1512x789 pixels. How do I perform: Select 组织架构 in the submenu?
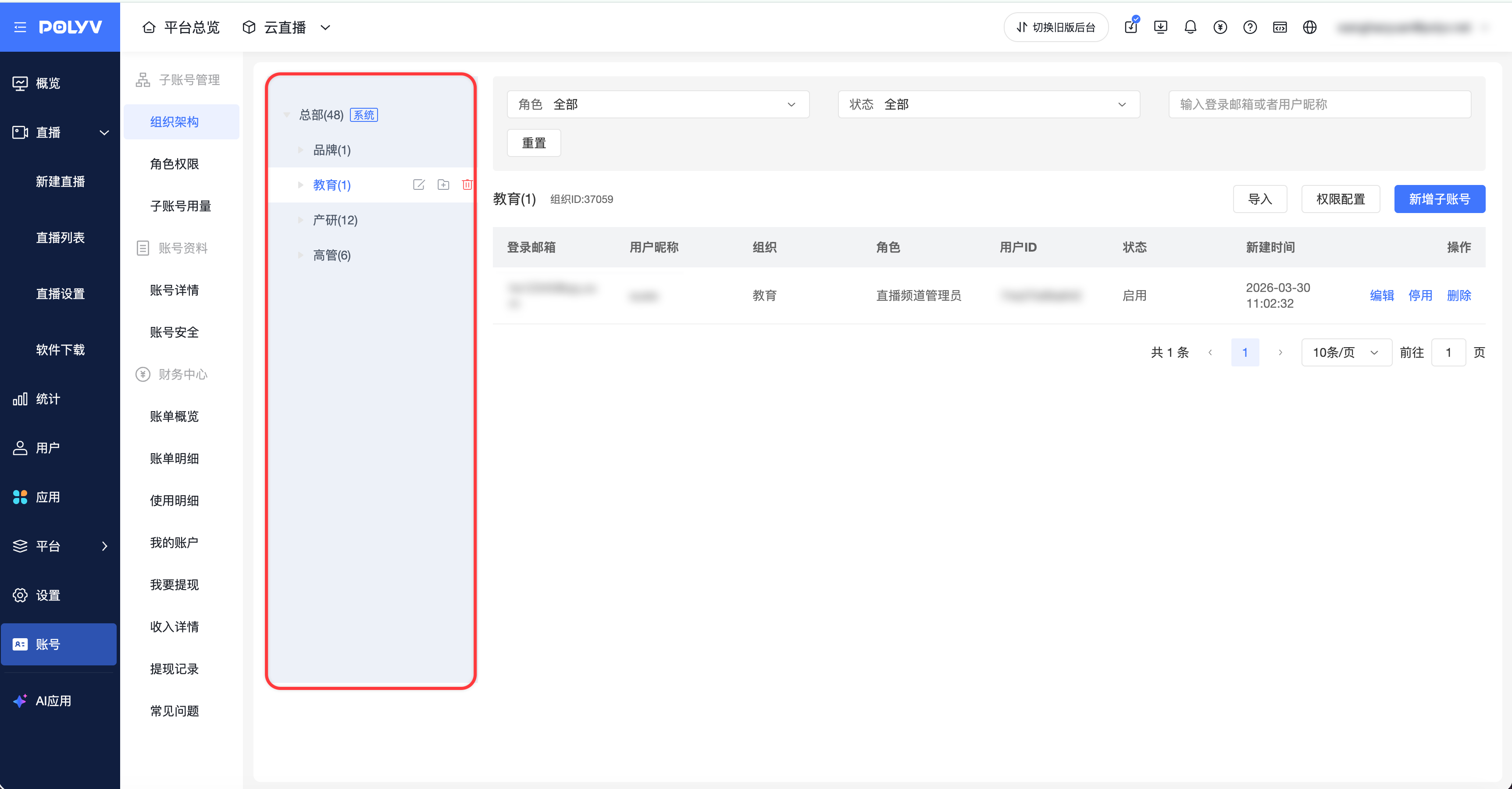[182, 122]
